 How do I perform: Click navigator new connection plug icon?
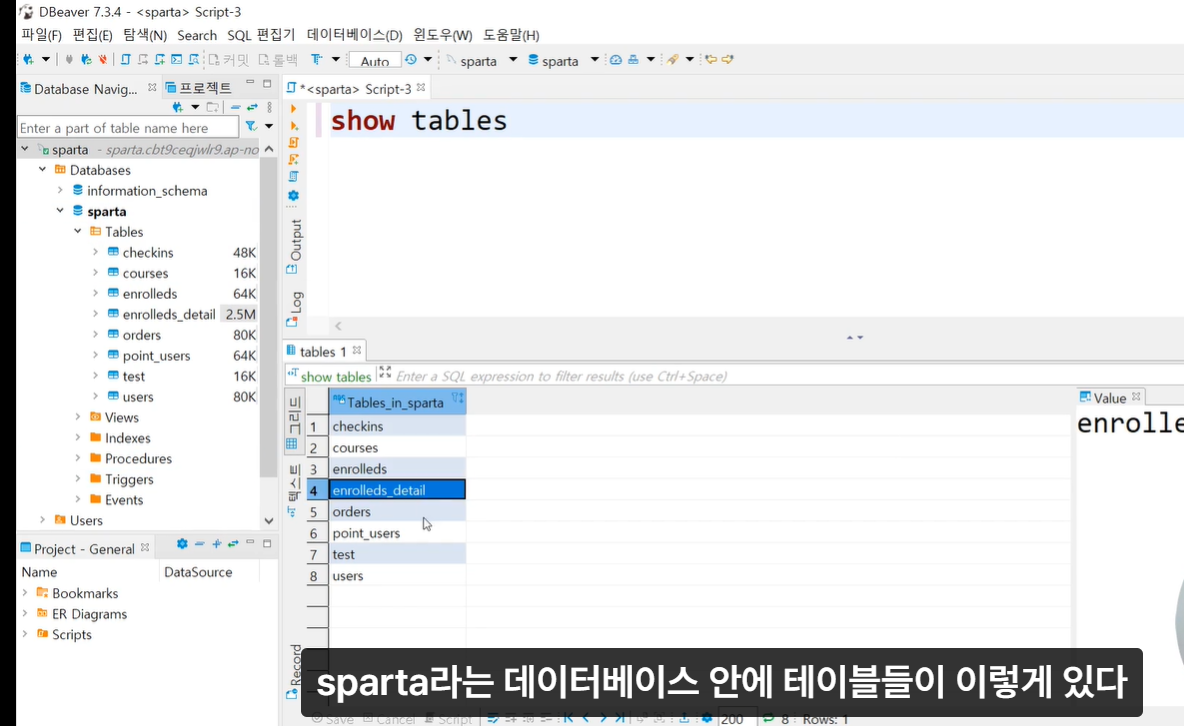click(x=177, y=107)
